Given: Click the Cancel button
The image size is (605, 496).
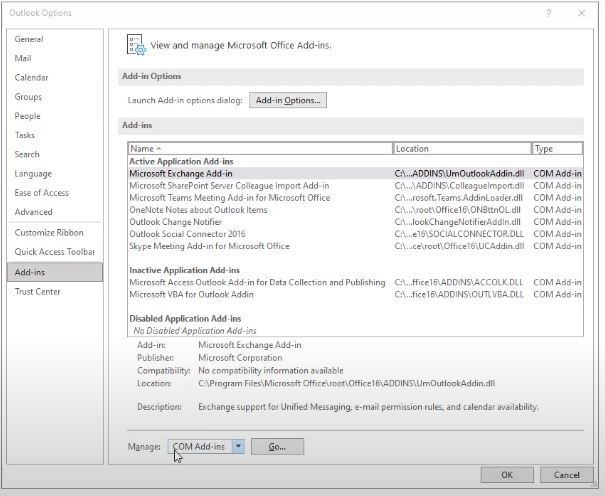Looking at the screenshot, I should pyautogui.click(x=566, y=475).
